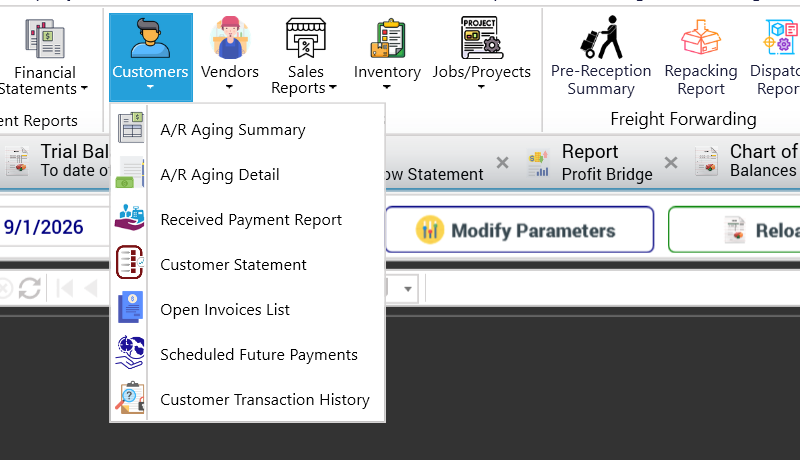Open the Open Invoices List report
The height and width of the screenshot is (460, 800).
247,309
